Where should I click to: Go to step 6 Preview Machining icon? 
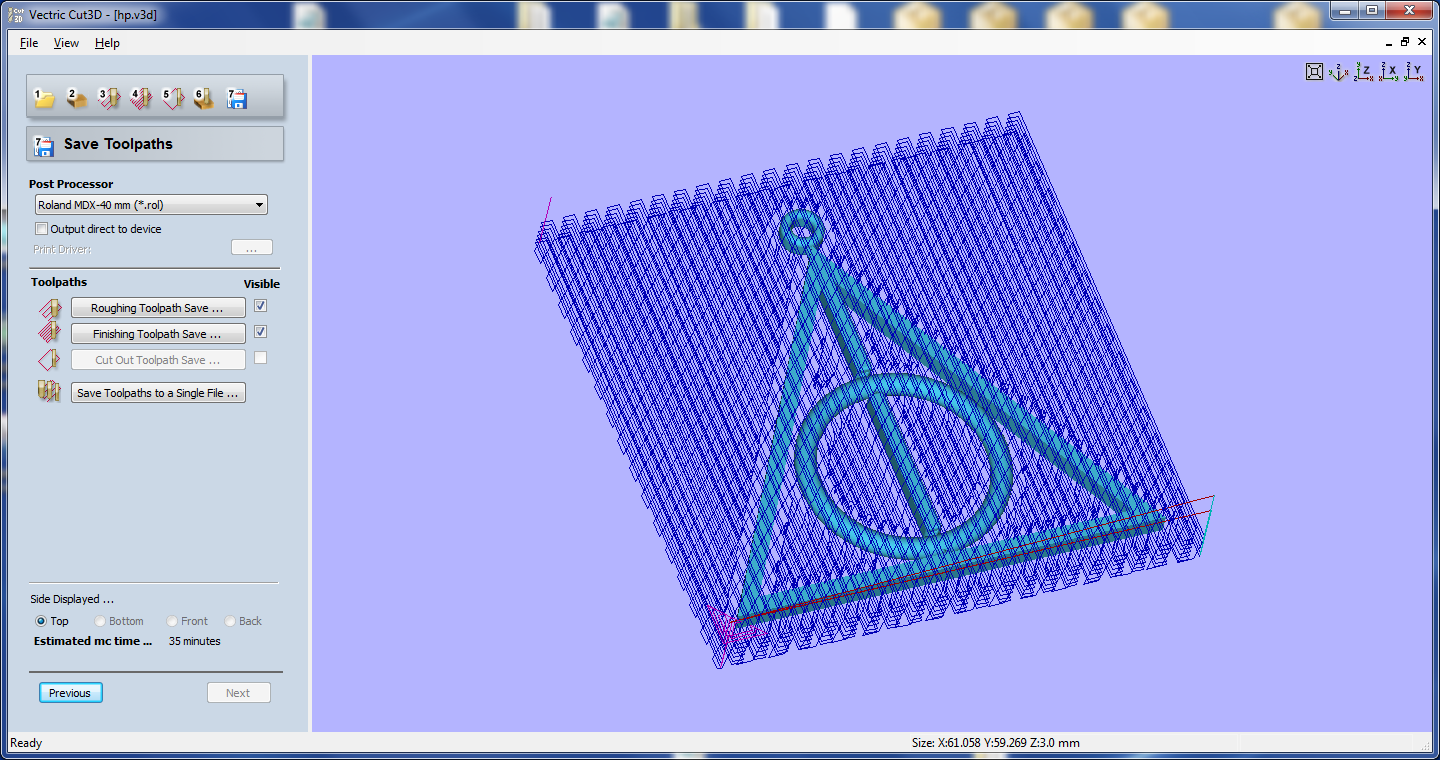(x=205, y=98)
